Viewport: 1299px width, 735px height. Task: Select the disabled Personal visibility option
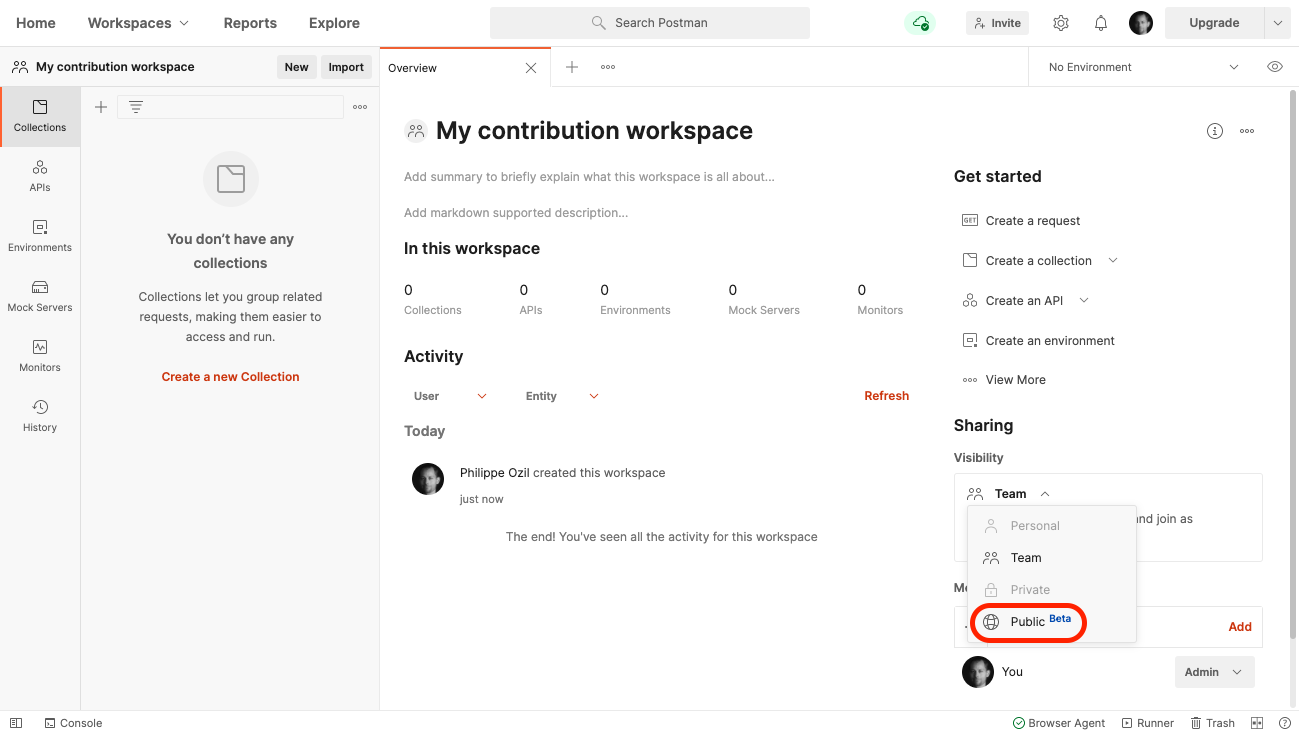click(x=1051, y=526)
